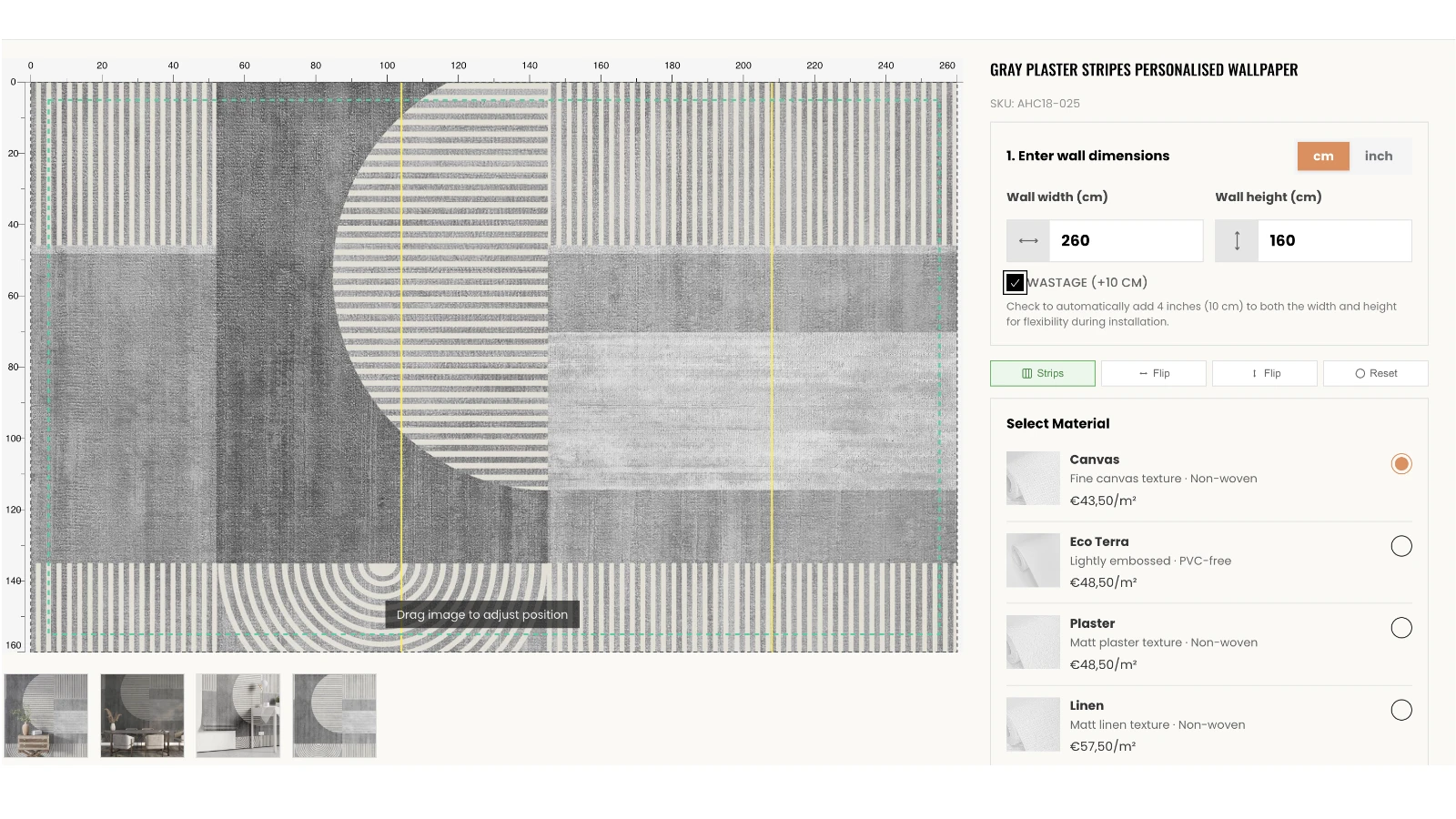Viewport: 1456px width, 819px height.
Task: Select the Canvas material radio button
Action: click(x=1401, y=464)
